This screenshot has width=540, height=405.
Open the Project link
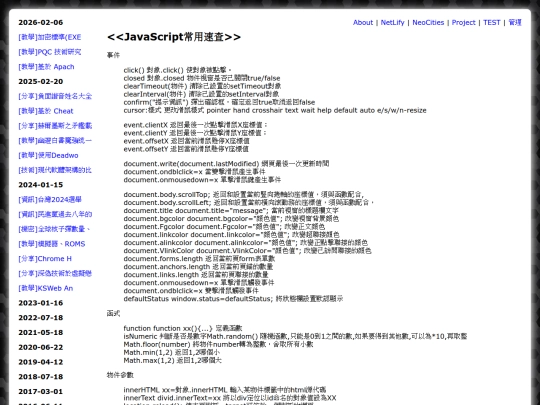click(x=464, y=22)
